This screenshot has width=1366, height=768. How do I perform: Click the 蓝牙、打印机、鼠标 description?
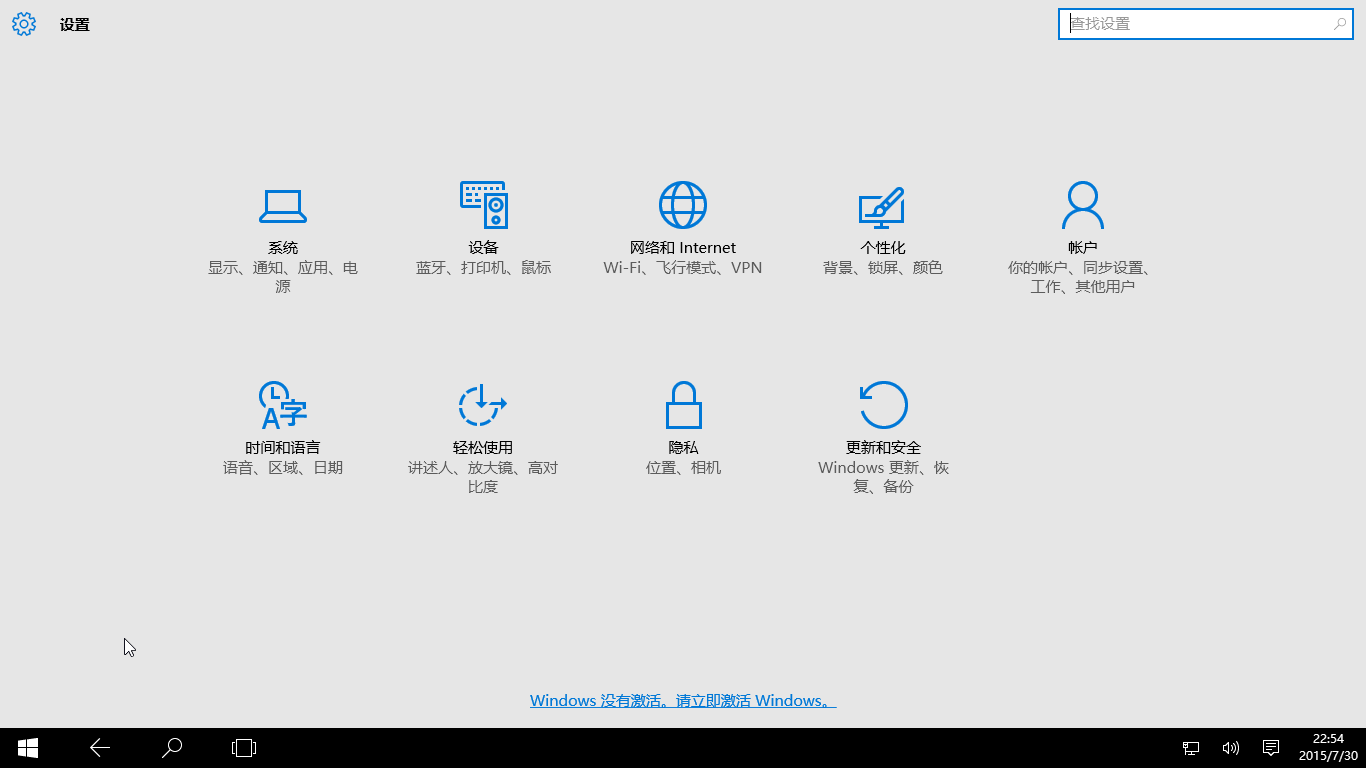pyautogui.click(x=483, y=268)
